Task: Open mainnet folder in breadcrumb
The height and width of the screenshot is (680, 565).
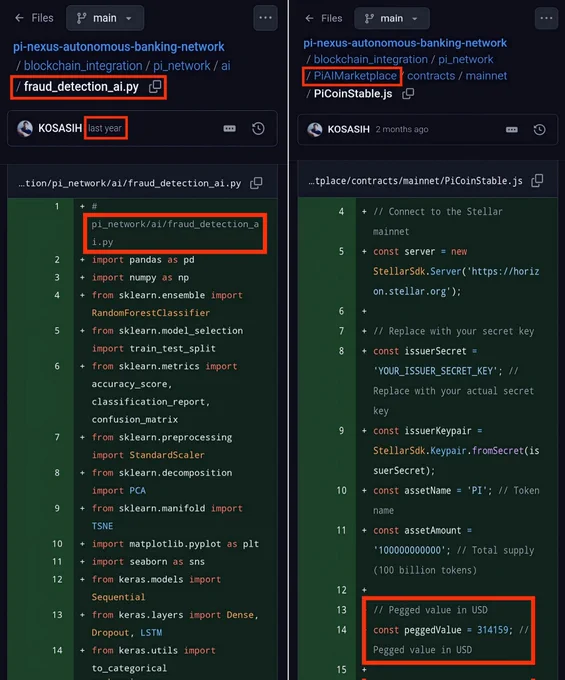Action: (486, 76)
